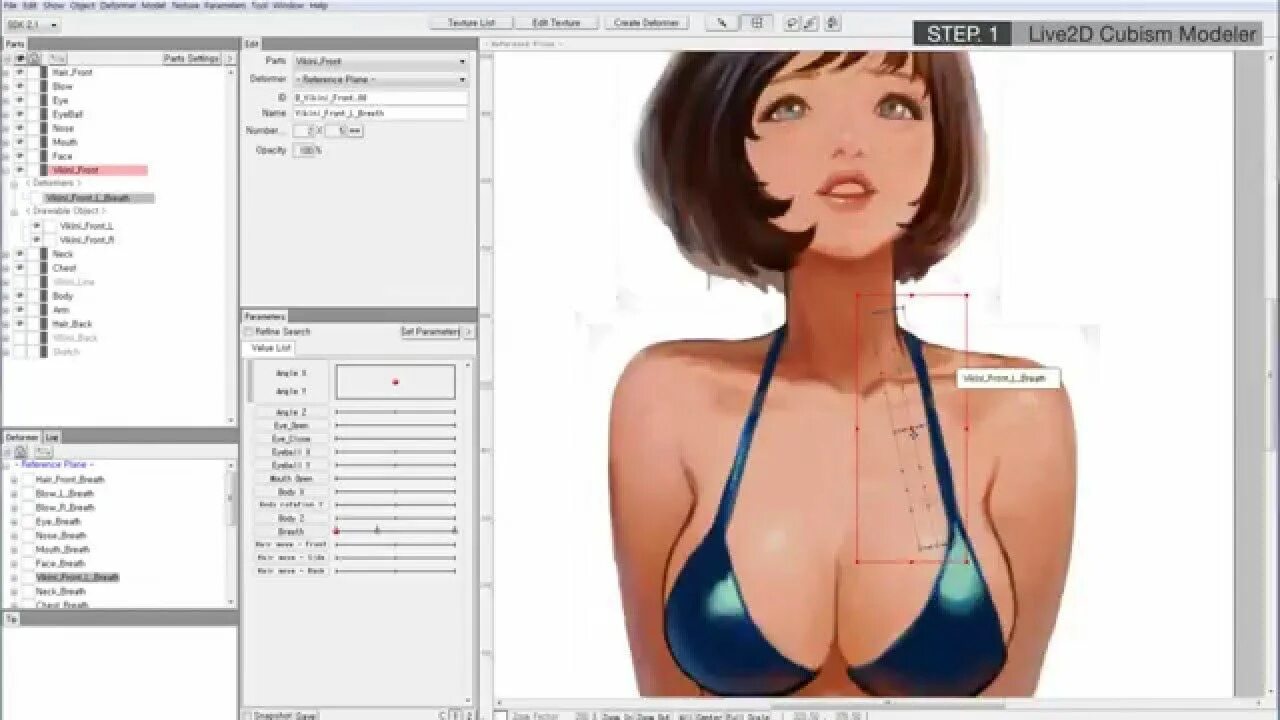The width and height of the screenshot is (1280, 720).
Task: Click the rotate deformer toolbar icon
Action: pyautogui.click(x=792, y=22)
